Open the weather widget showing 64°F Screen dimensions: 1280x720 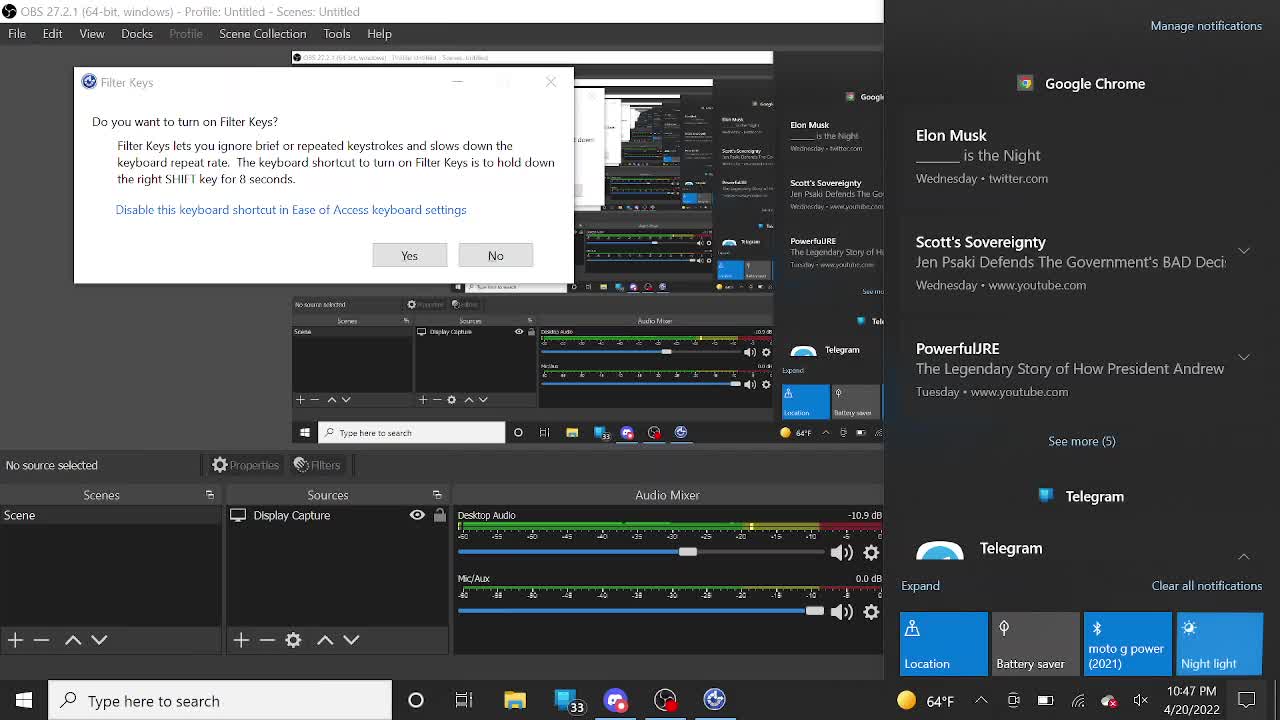[927, 700]
